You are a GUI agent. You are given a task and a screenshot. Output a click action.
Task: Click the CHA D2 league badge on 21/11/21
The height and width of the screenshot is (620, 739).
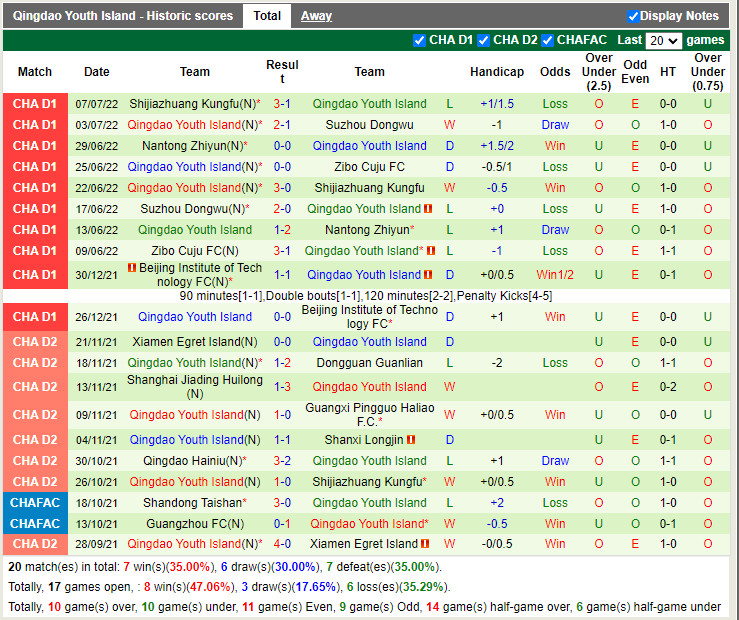point(35,342)
